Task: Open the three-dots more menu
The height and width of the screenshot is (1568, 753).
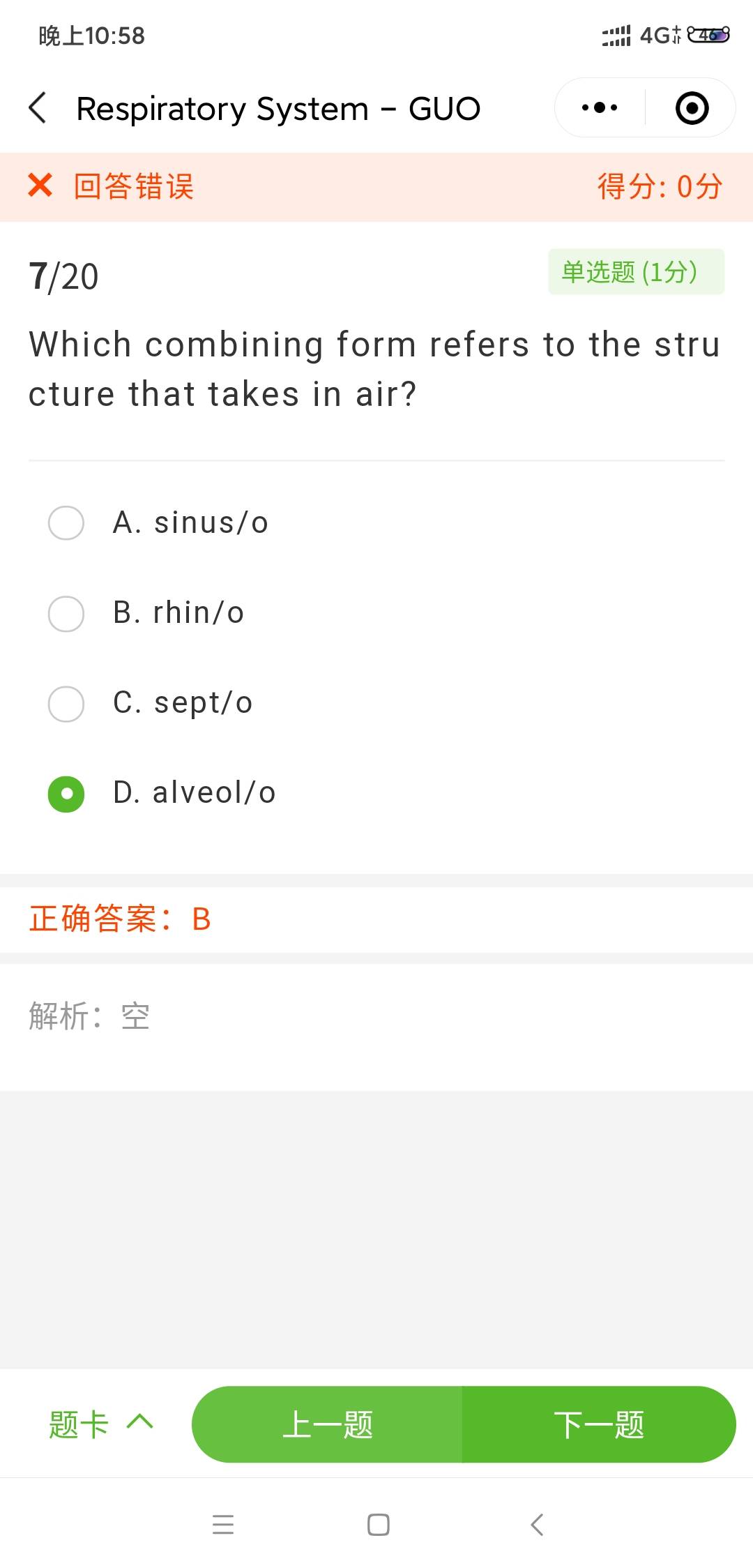Action: (x=600, y=108)
